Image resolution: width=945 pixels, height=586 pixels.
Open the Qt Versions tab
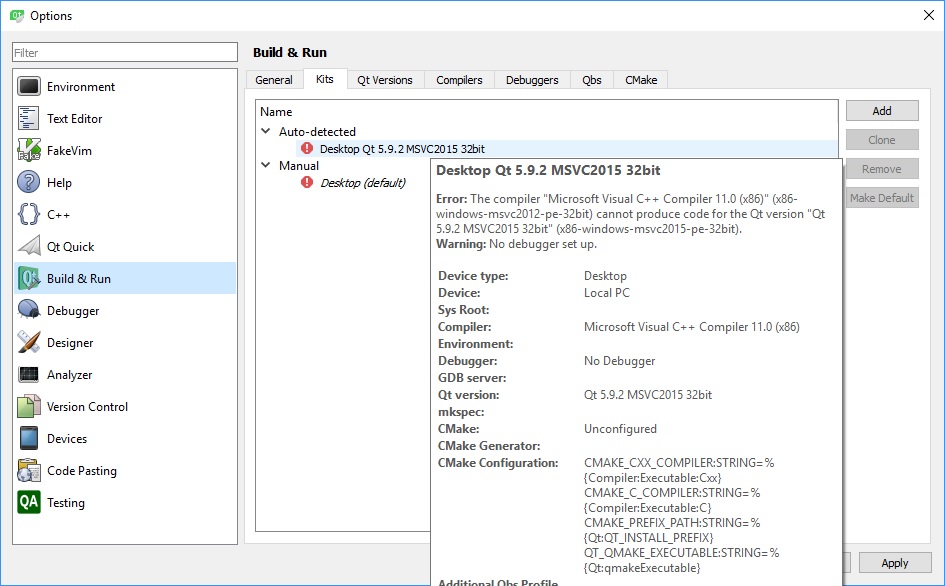(x=385, y=80)
